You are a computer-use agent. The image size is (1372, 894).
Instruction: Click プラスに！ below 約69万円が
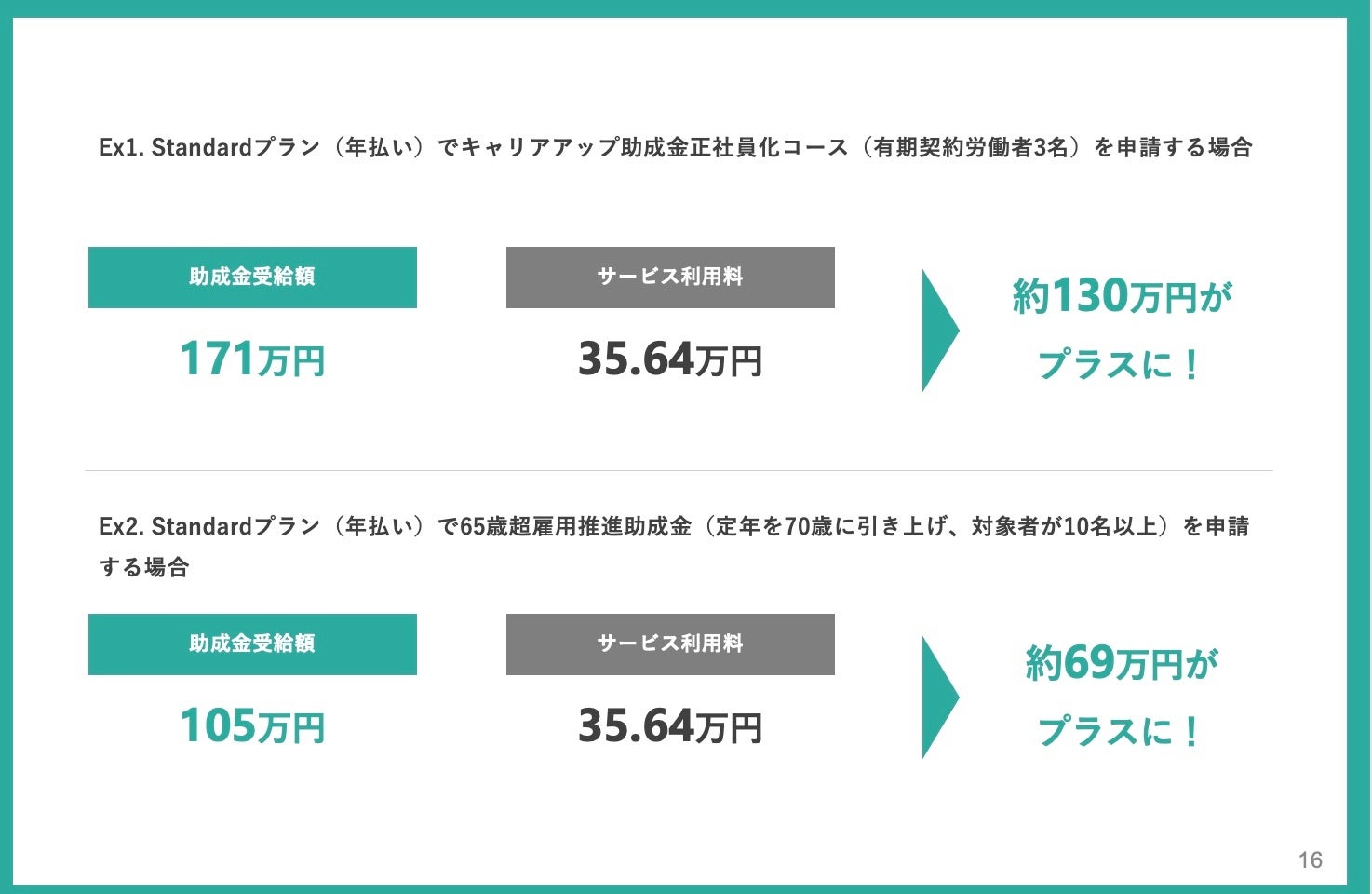(x=1120, y=731)
